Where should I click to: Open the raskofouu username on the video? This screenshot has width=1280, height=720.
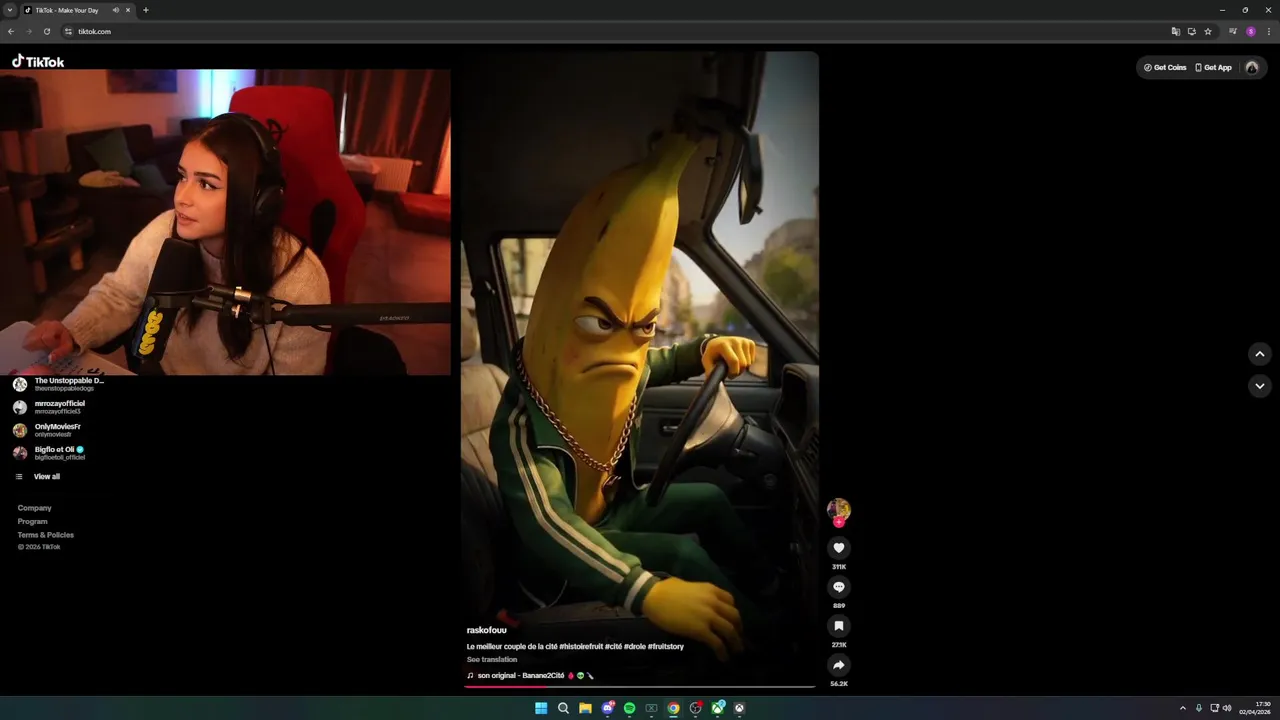(x=486, y=630)
